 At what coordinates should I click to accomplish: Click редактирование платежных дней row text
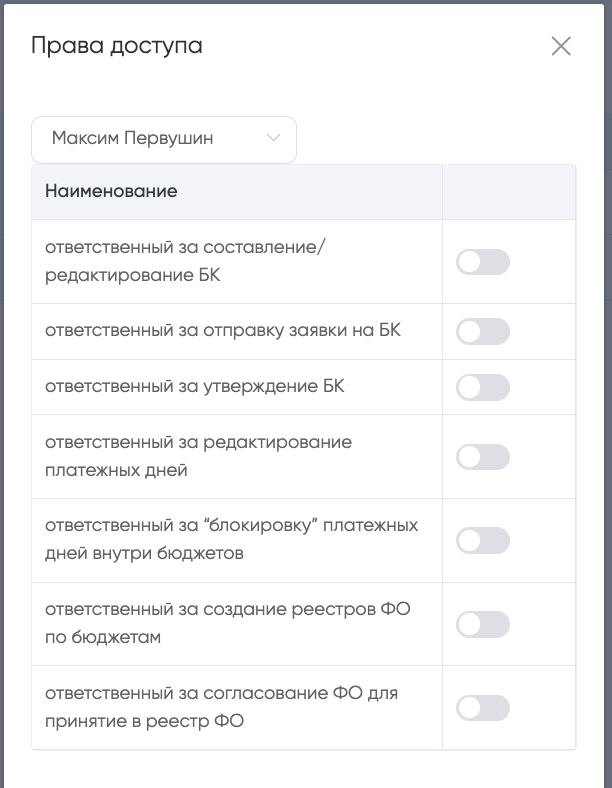[x=198, y=456]
